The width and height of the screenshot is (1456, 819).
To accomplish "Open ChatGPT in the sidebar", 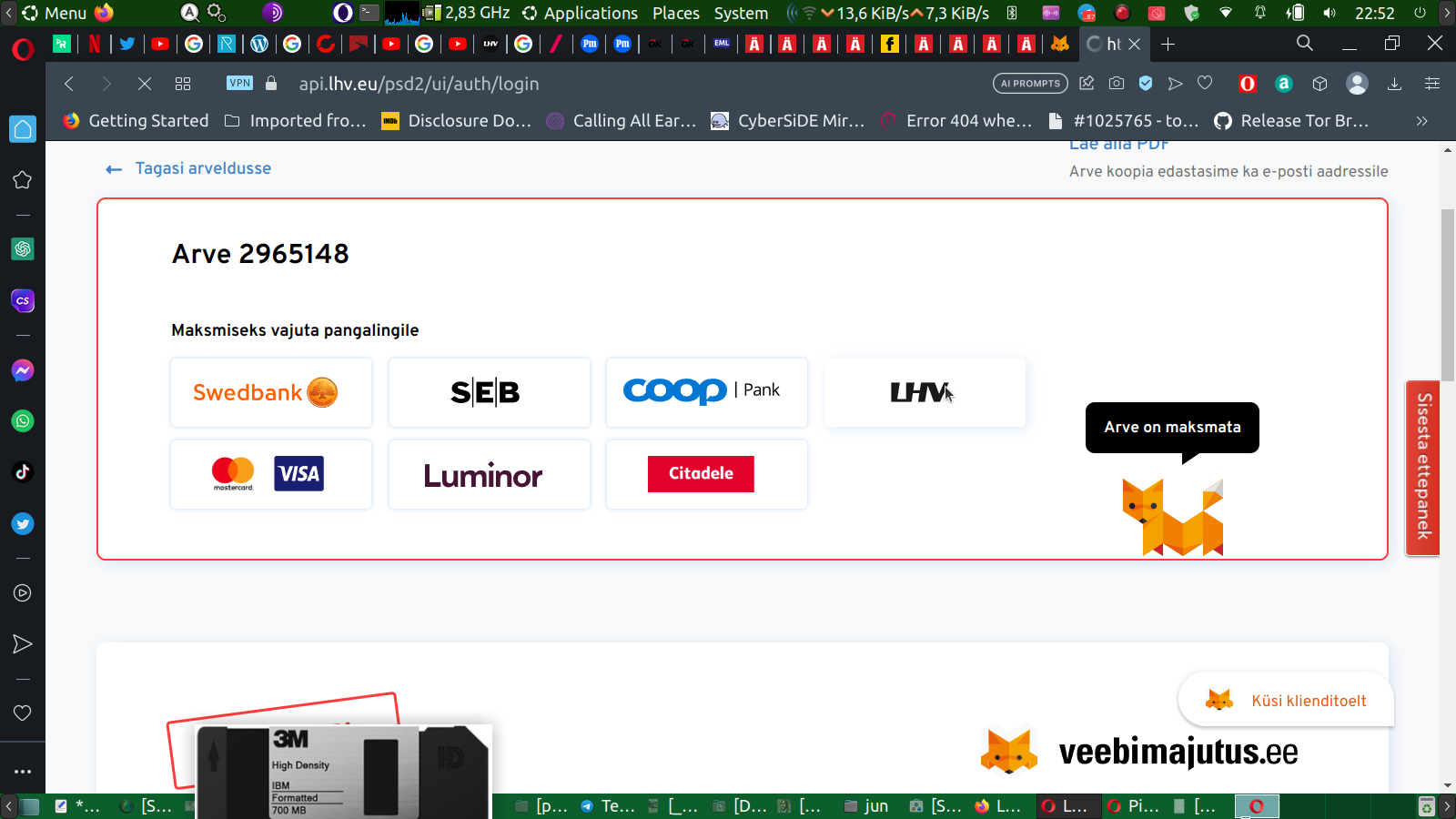I will point(23,248).
